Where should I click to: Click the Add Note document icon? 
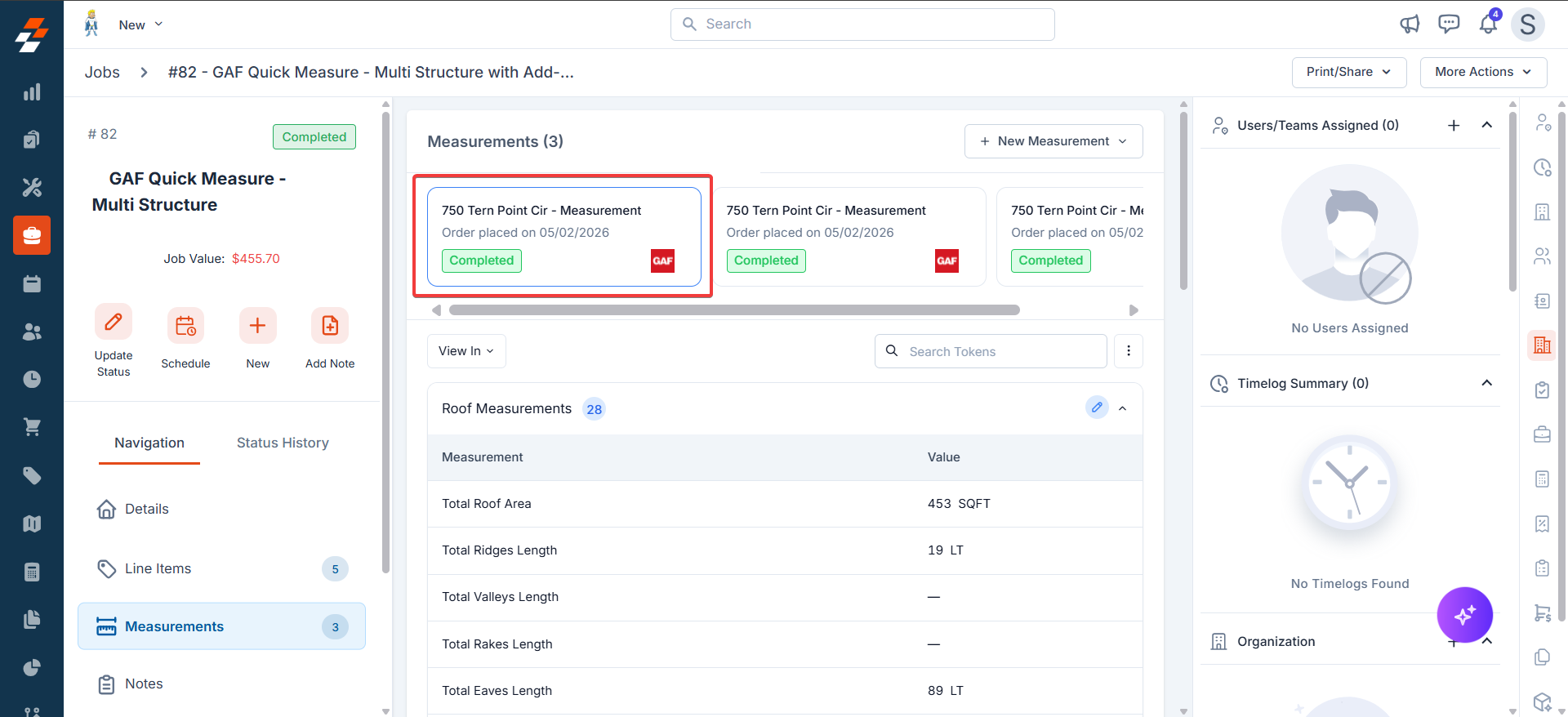click(330, 326)
